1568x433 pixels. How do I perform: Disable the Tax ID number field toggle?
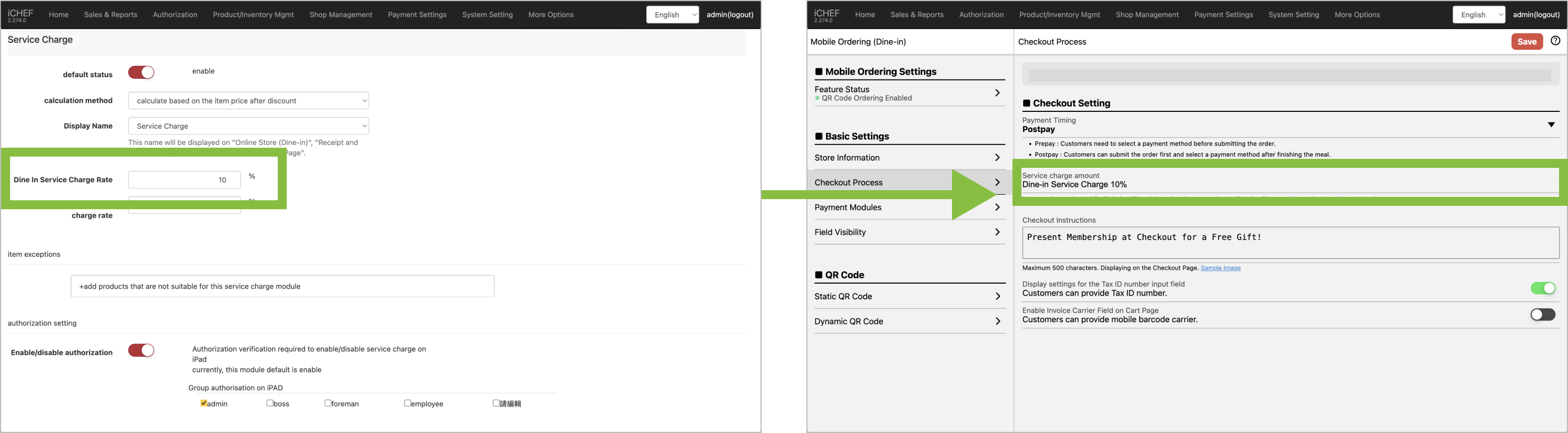pos(1542,288)
